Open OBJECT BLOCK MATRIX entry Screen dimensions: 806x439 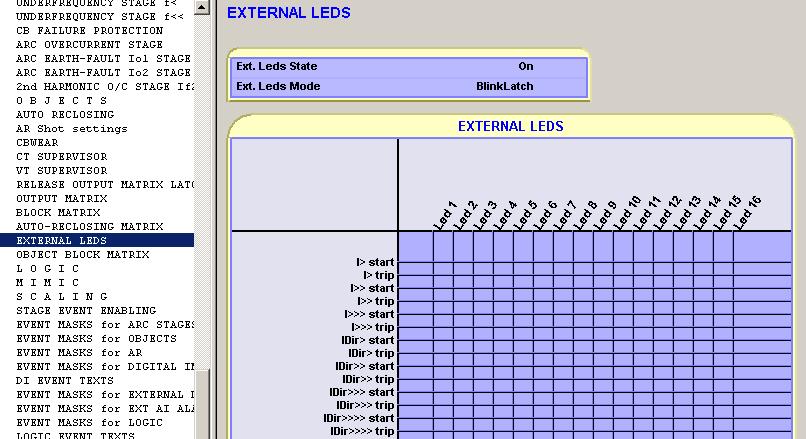pos(82,255)
